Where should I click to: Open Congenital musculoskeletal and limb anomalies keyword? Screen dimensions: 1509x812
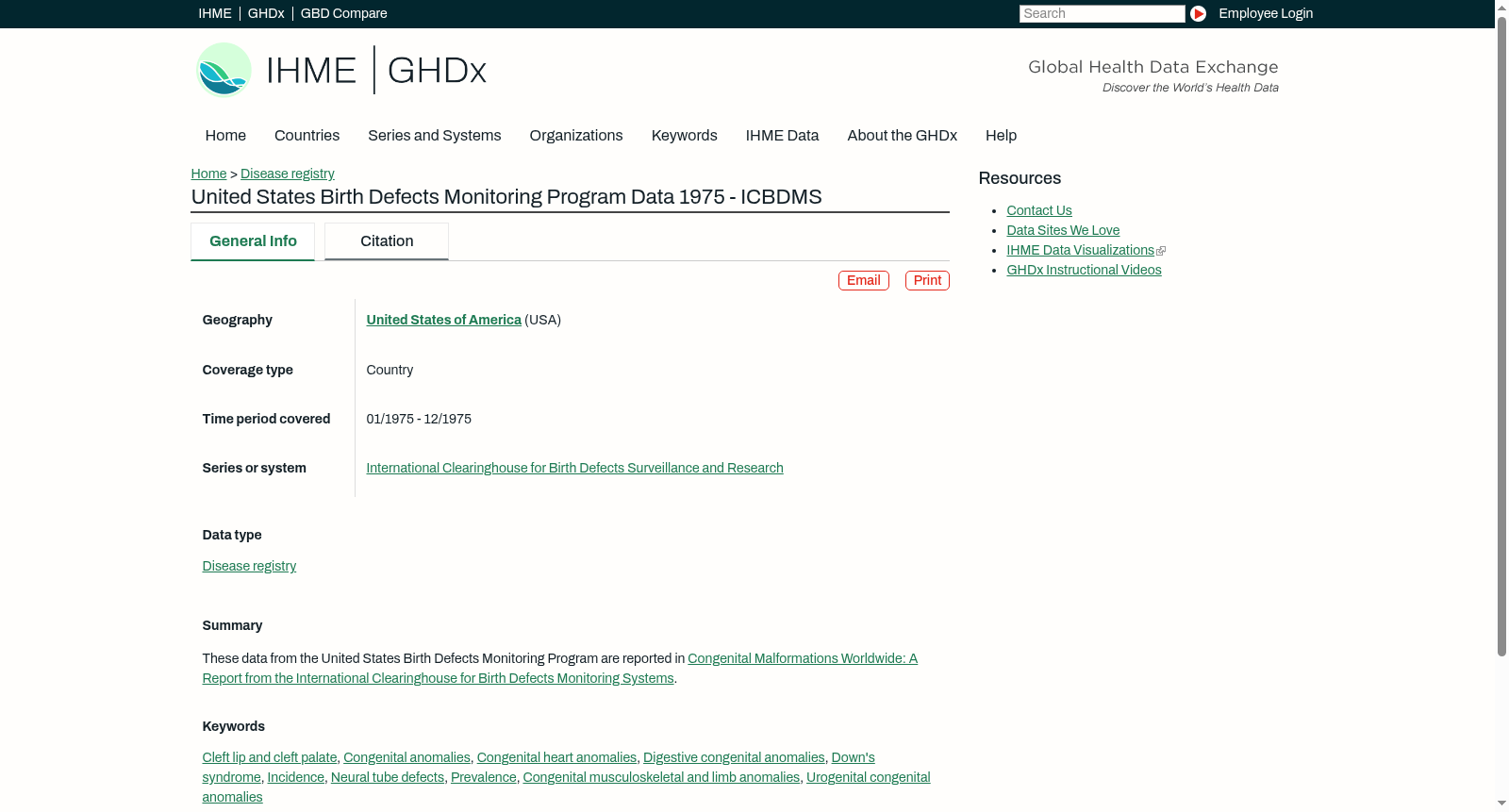pos(661,777)
